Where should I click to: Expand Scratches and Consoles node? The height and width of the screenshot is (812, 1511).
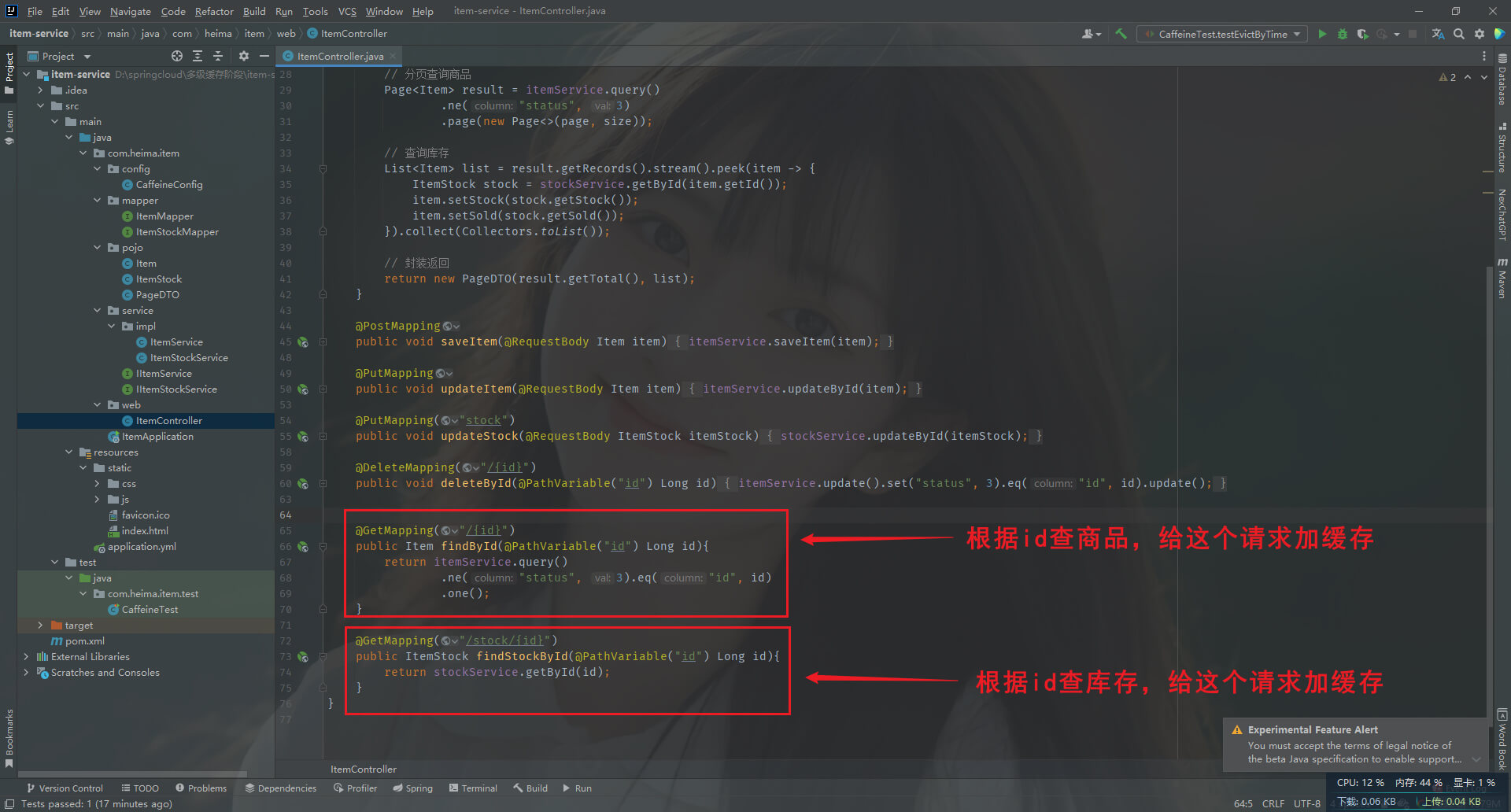pos(27,673)
